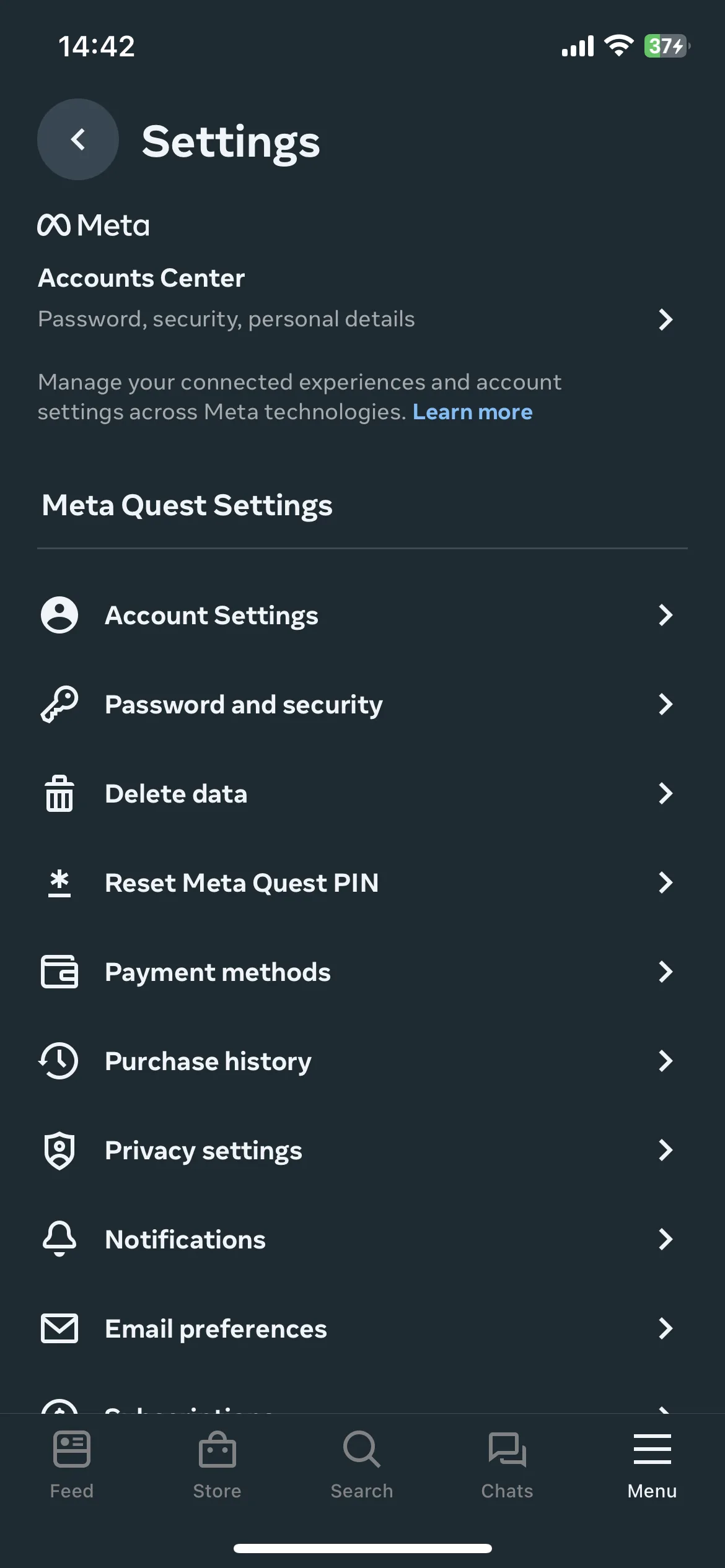The width and height of the screenshot is (725, 1568).
Task: Open Notifications via right chevron
Action: (666, 1239)
